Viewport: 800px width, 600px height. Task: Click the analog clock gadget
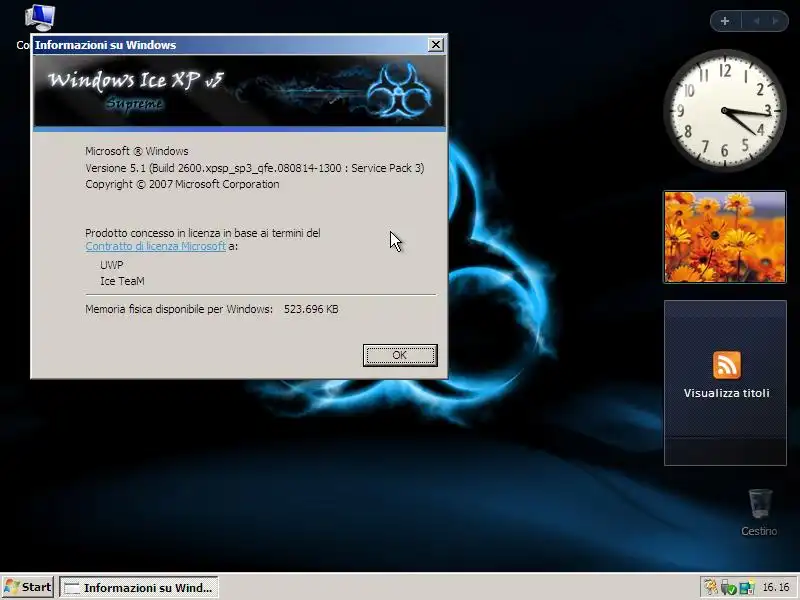724,110
